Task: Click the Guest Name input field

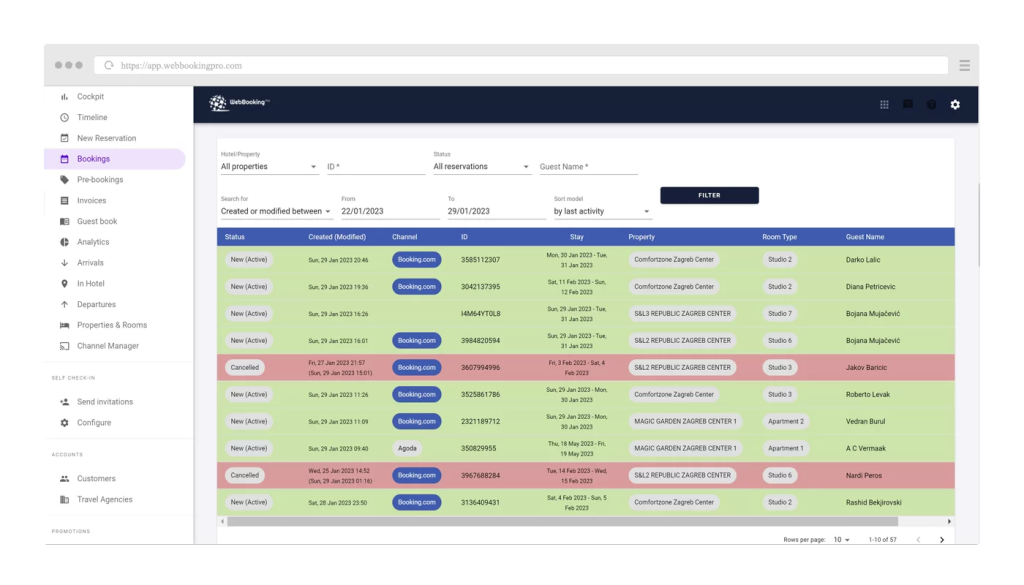Action: coord(588,167)
